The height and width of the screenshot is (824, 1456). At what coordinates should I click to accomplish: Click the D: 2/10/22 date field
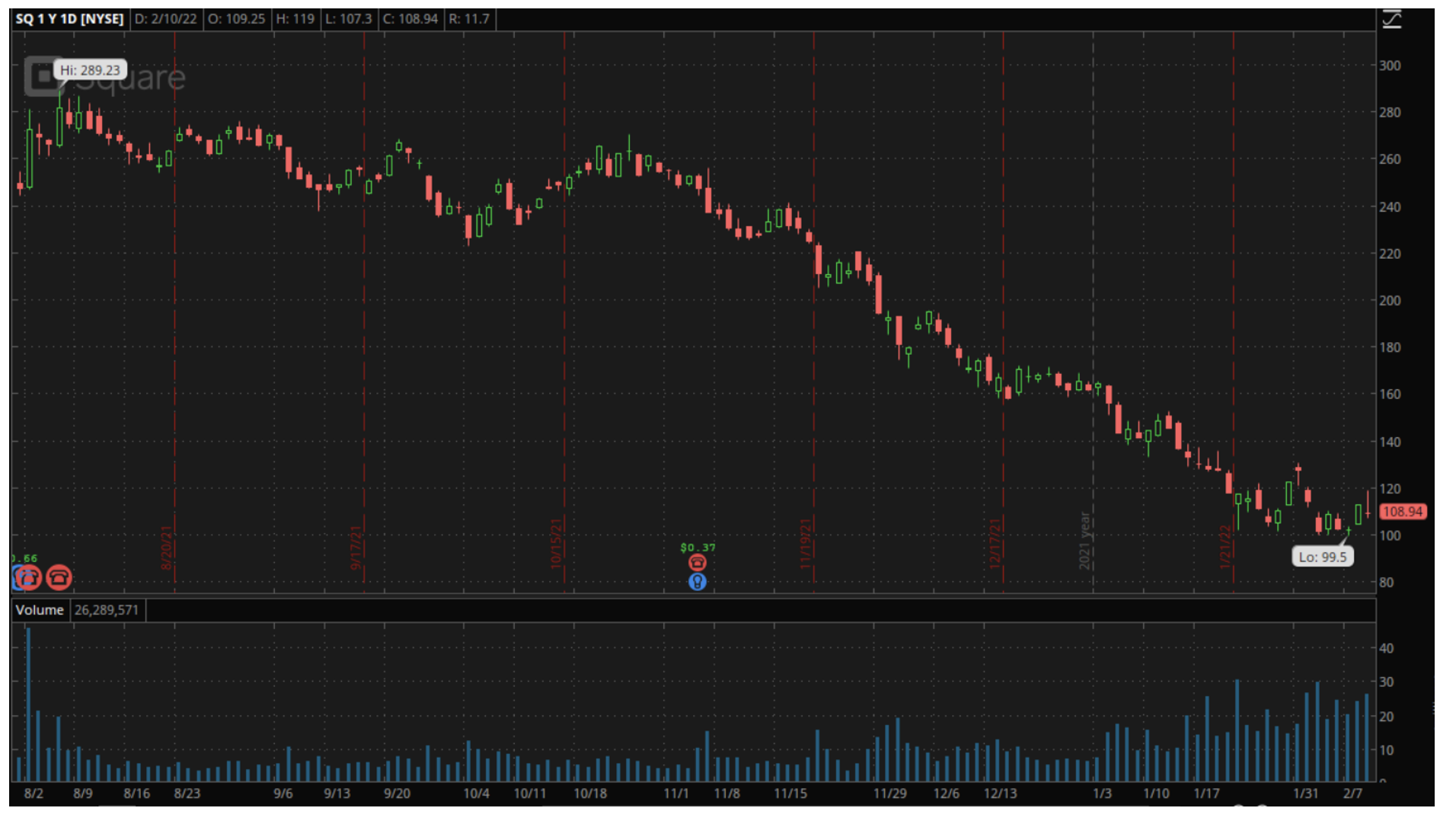(x=165, y=19)
